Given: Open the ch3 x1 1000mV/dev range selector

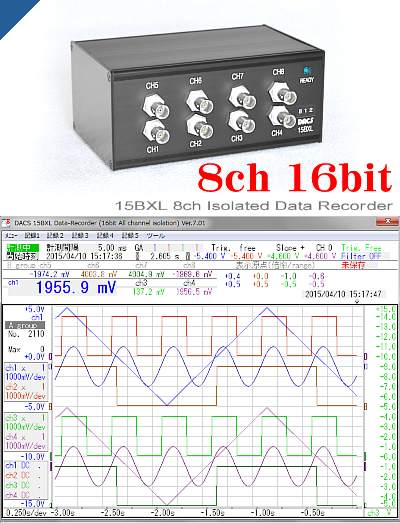Looking at the screenshot, I should [x=25, y=422].
